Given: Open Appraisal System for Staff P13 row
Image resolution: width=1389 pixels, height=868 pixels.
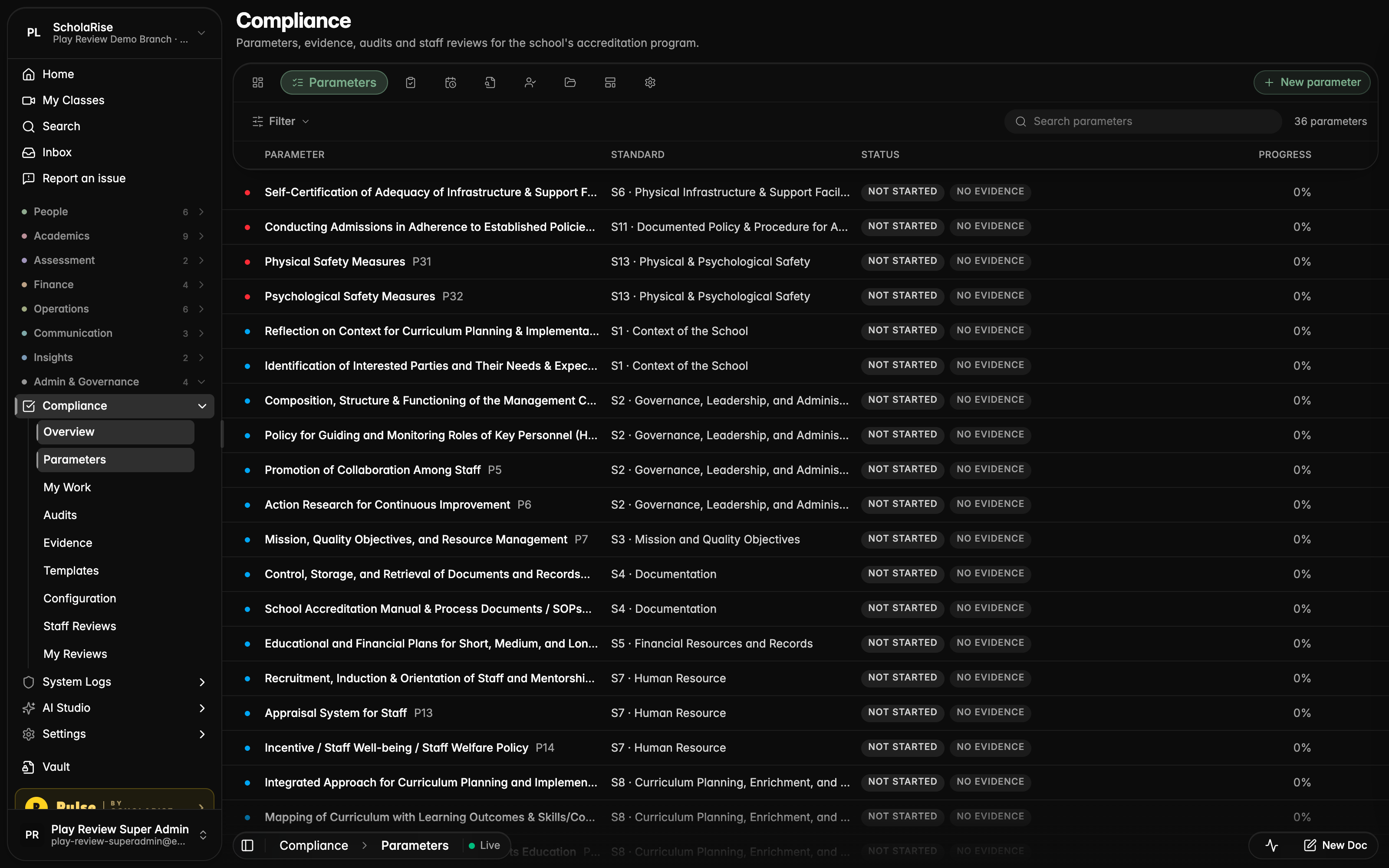Looking at the screenshot, I should tap(805, 713).
